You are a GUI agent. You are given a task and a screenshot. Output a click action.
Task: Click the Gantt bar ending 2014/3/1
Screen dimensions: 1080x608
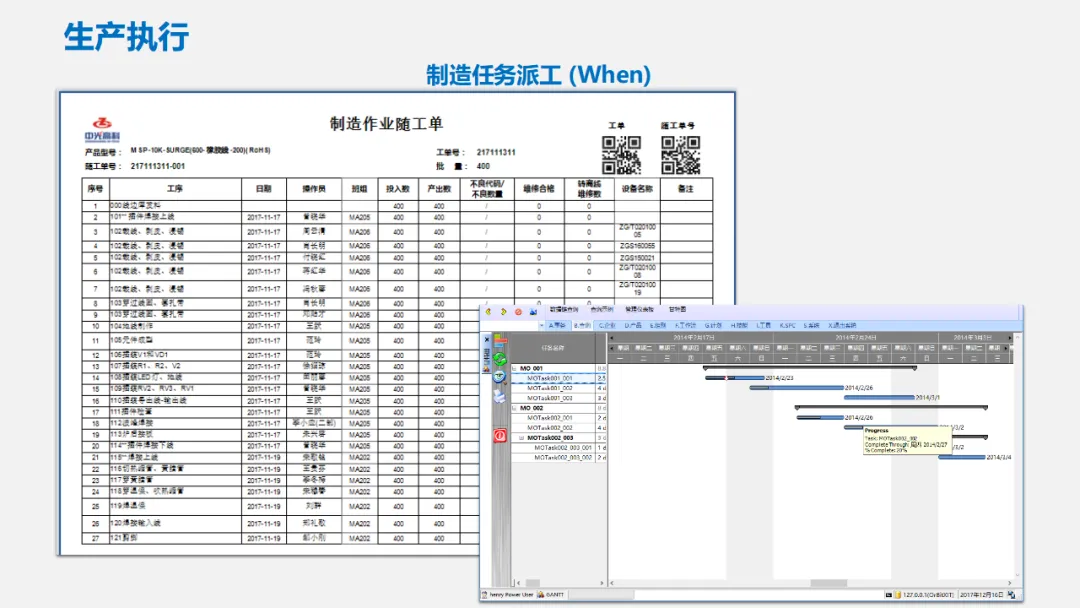[879, 397]
